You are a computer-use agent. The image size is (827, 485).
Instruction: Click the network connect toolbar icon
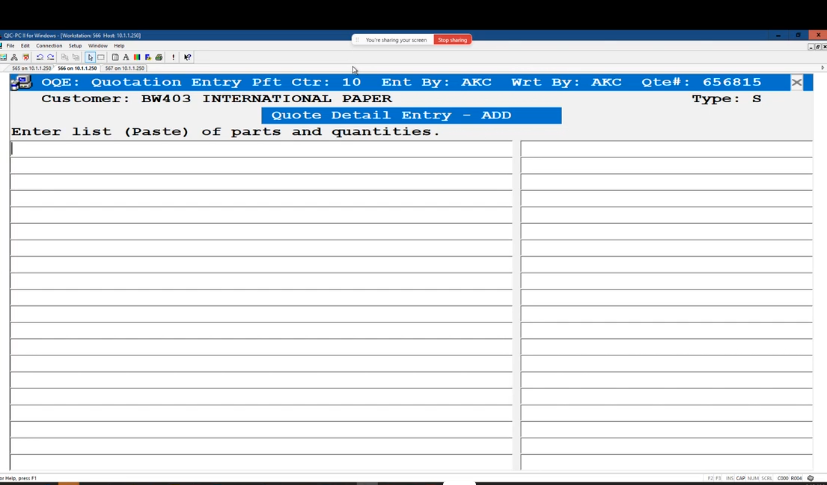pos(14,57)
